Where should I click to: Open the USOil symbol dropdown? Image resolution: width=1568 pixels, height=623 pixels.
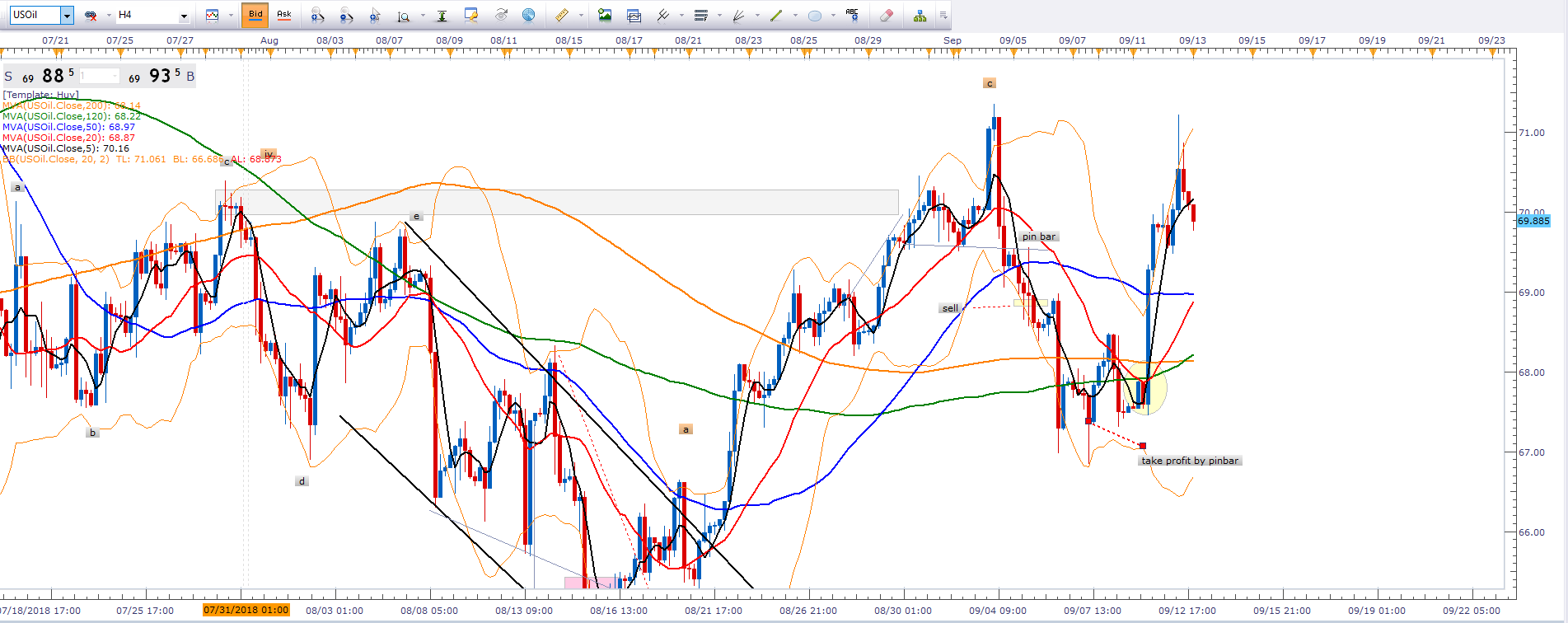tap(67, 15)
